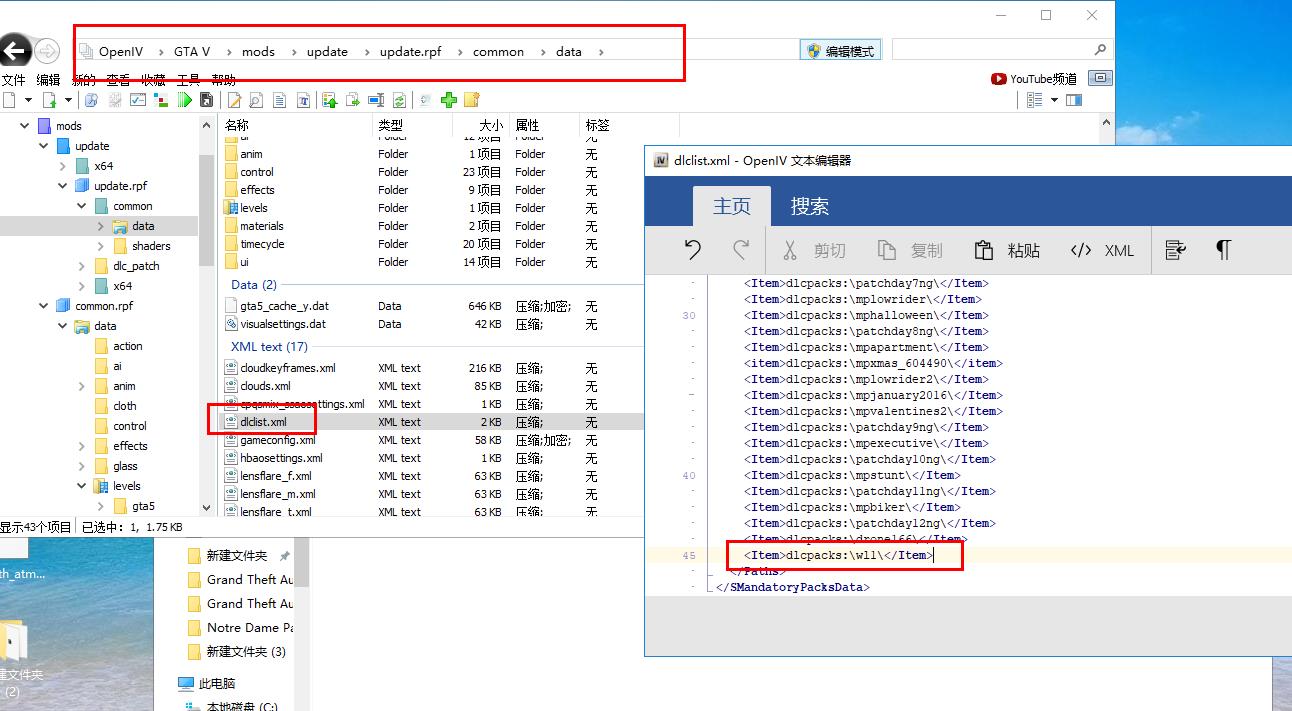The height and width of the screenshot is (711, 1292).
Task: Click the tree panel vertical scrollbar
Action: [x=207, y=210]
